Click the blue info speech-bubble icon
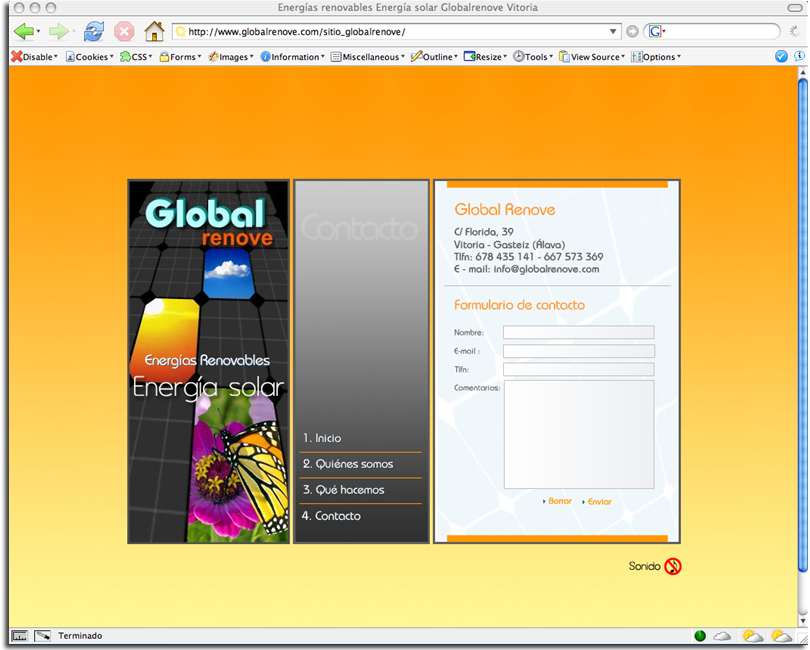The image size is (810, 650). tap(799, 56)
